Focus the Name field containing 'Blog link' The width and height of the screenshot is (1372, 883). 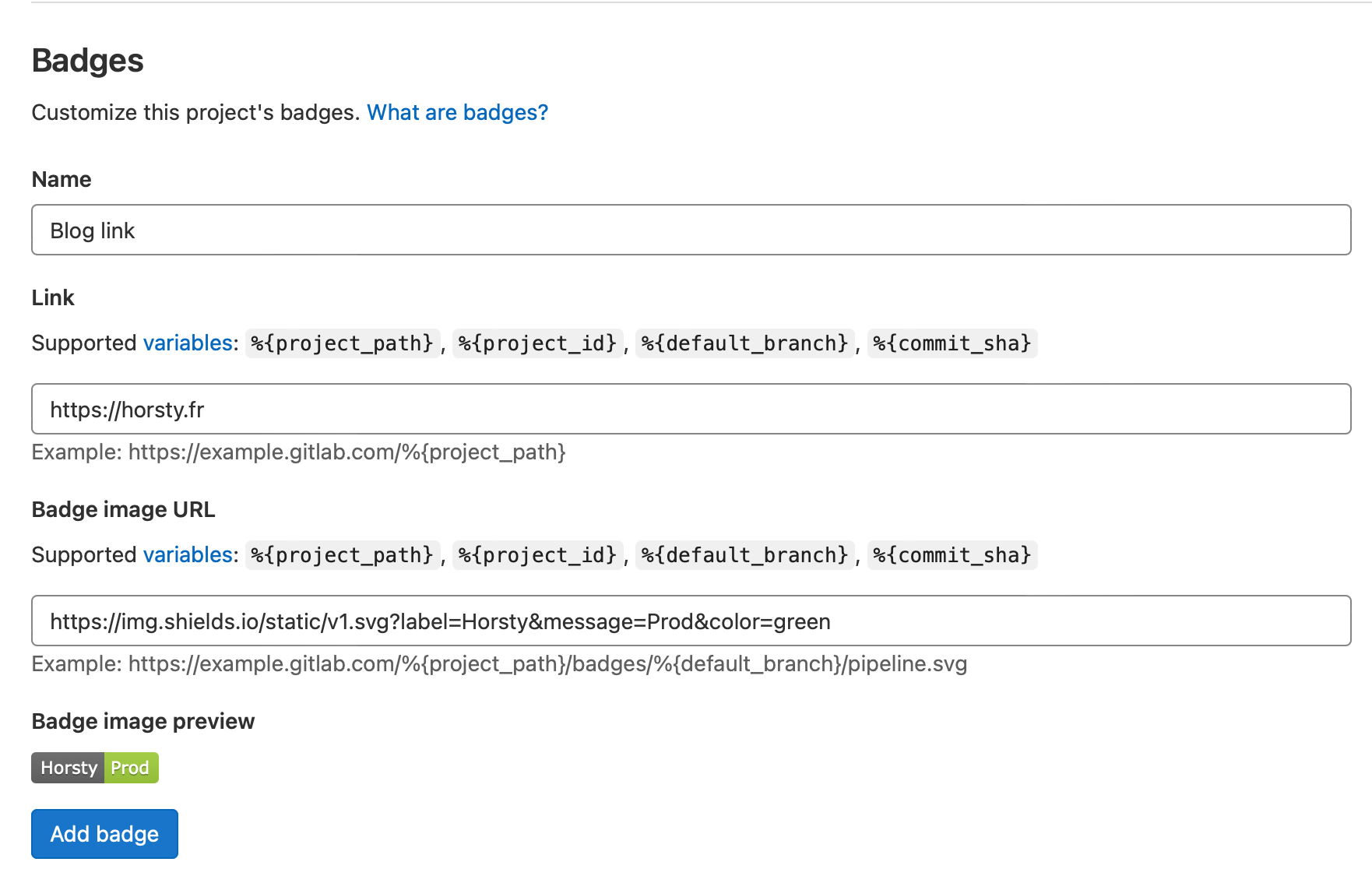pos(691,230)
